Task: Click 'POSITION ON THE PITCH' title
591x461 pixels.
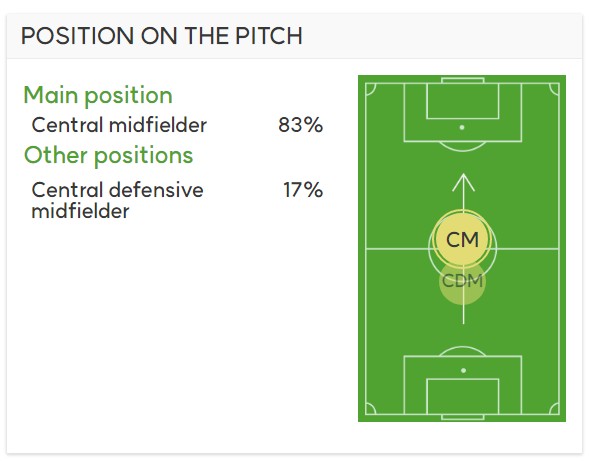Action: click(162, 36)
